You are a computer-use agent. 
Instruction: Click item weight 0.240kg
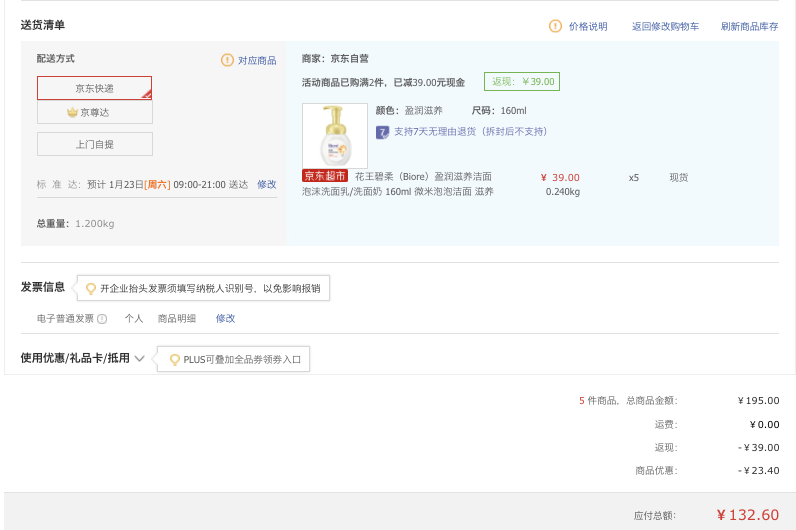562,192
